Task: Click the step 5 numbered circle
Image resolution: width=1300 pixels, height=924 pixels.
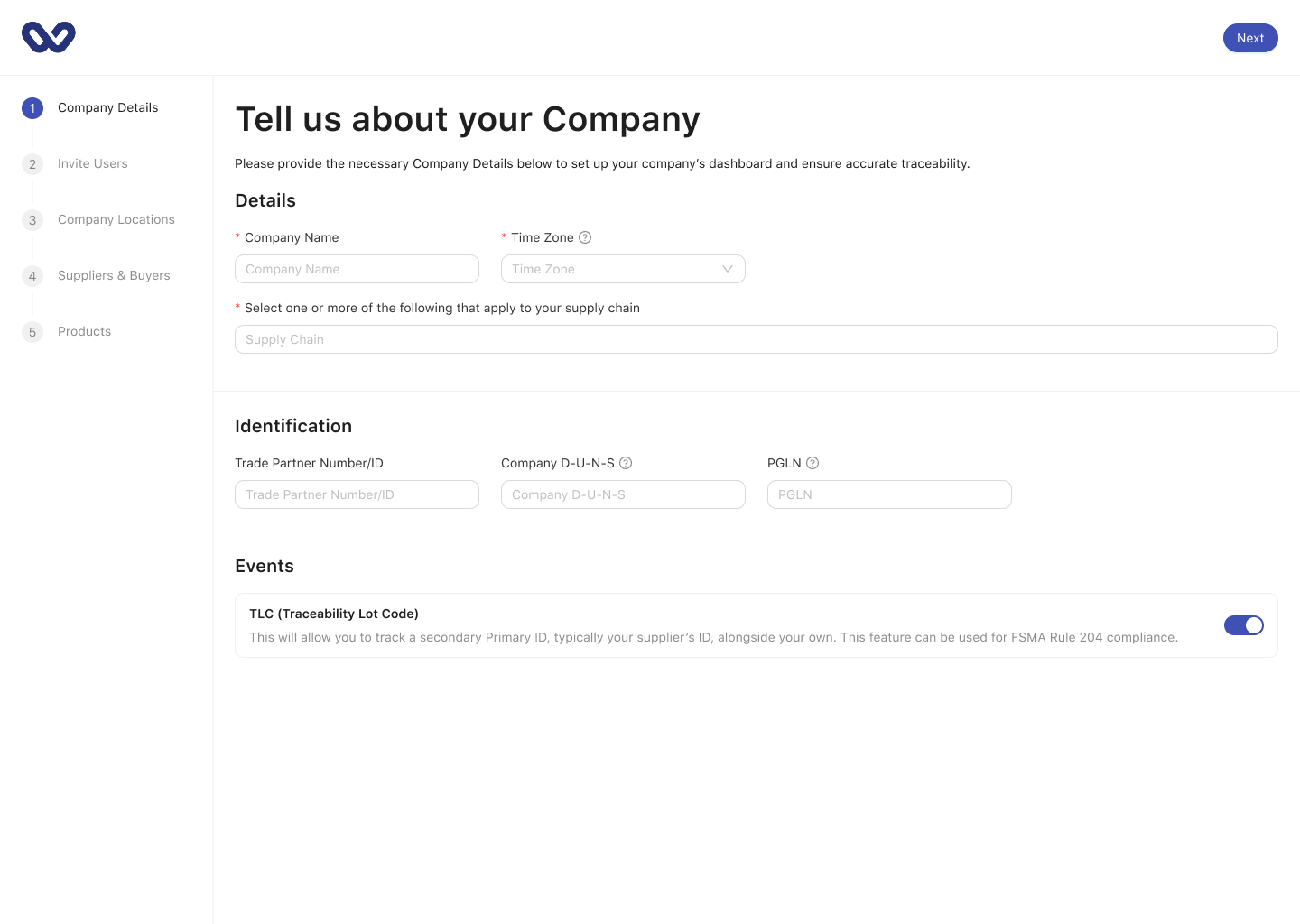Action: point(32,332)
